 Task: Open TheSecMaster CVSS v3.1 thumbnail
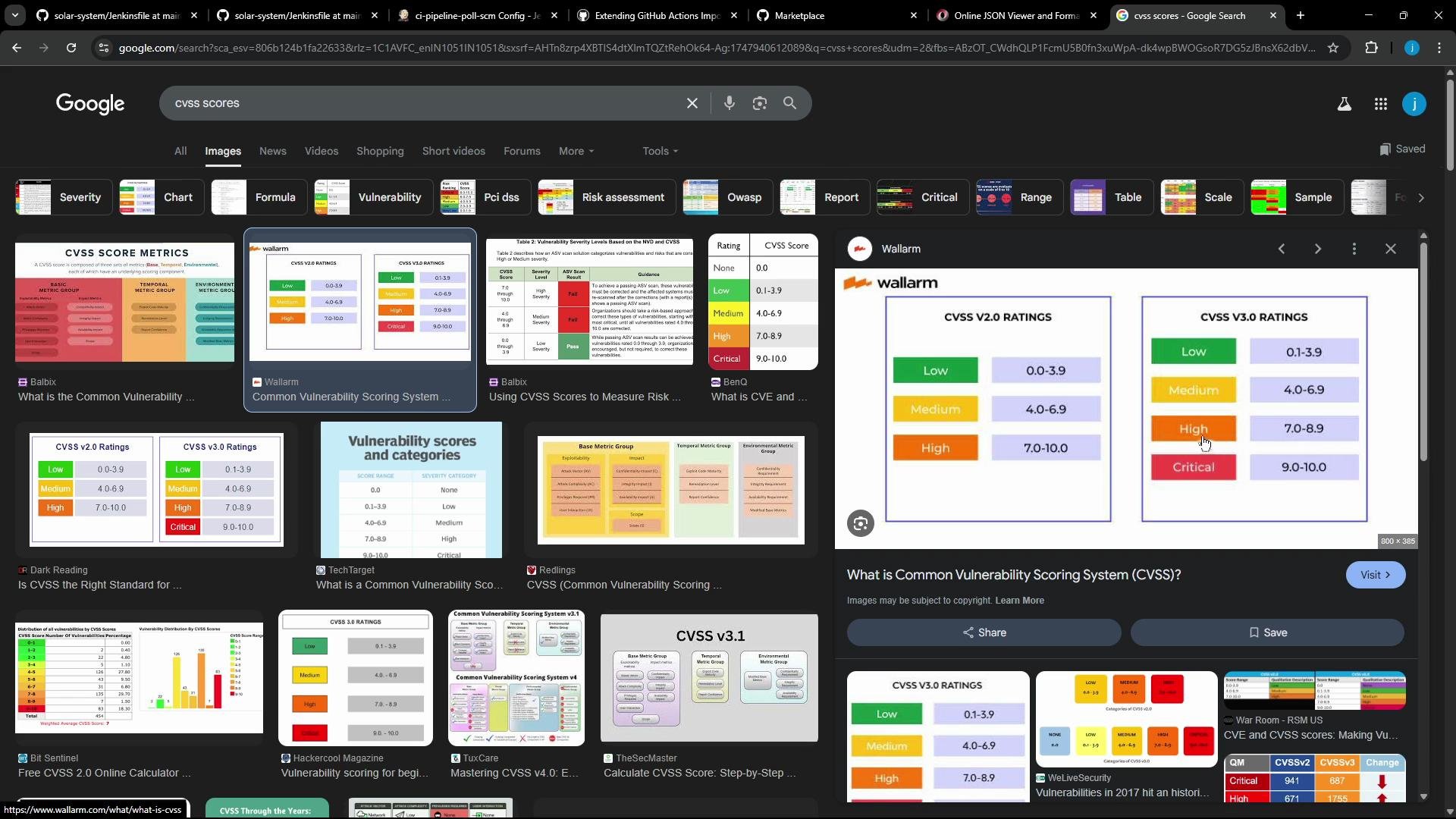(x=709, y=678)
